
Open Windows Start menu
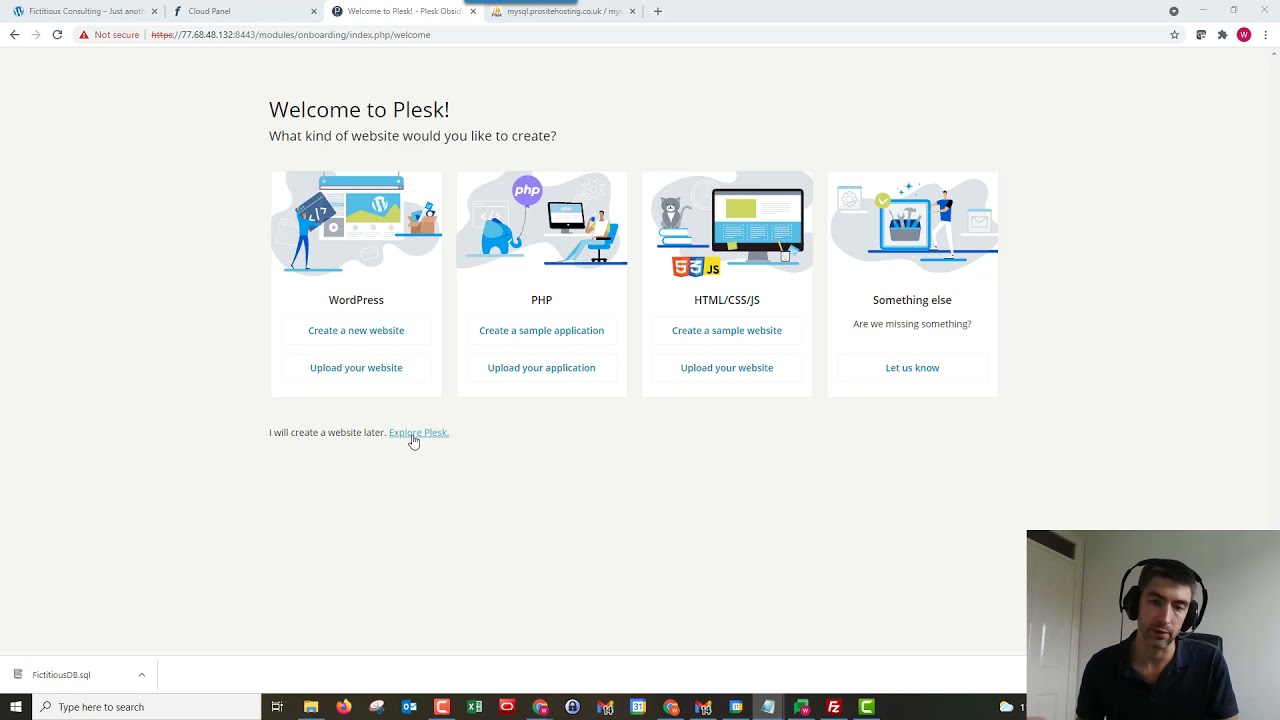[x=16, y=707]
